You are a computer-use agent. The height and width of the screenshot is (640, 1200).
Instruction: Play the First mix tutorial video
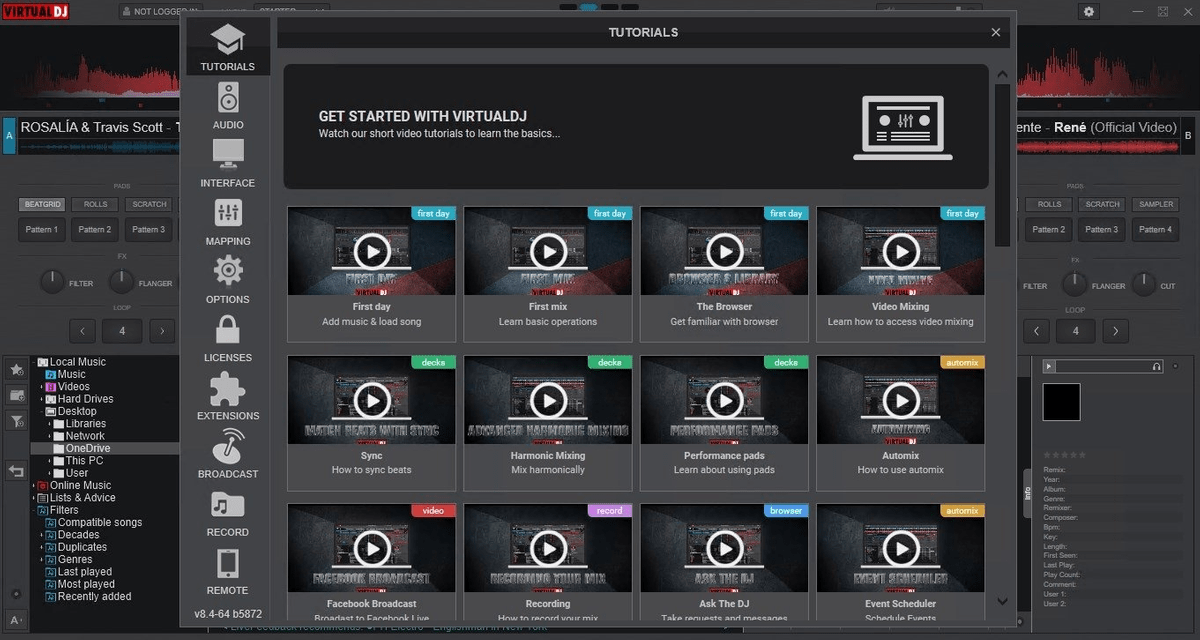[x=547, y=250]
